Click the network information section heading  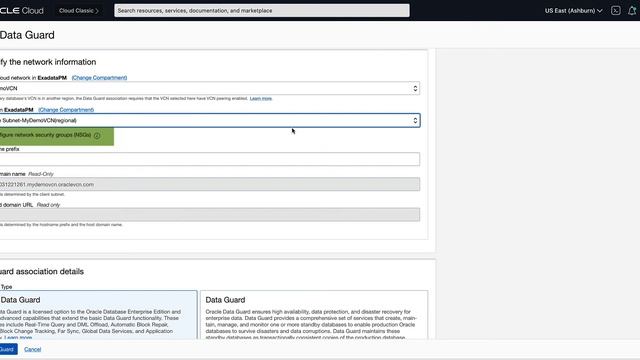(48, 62)
